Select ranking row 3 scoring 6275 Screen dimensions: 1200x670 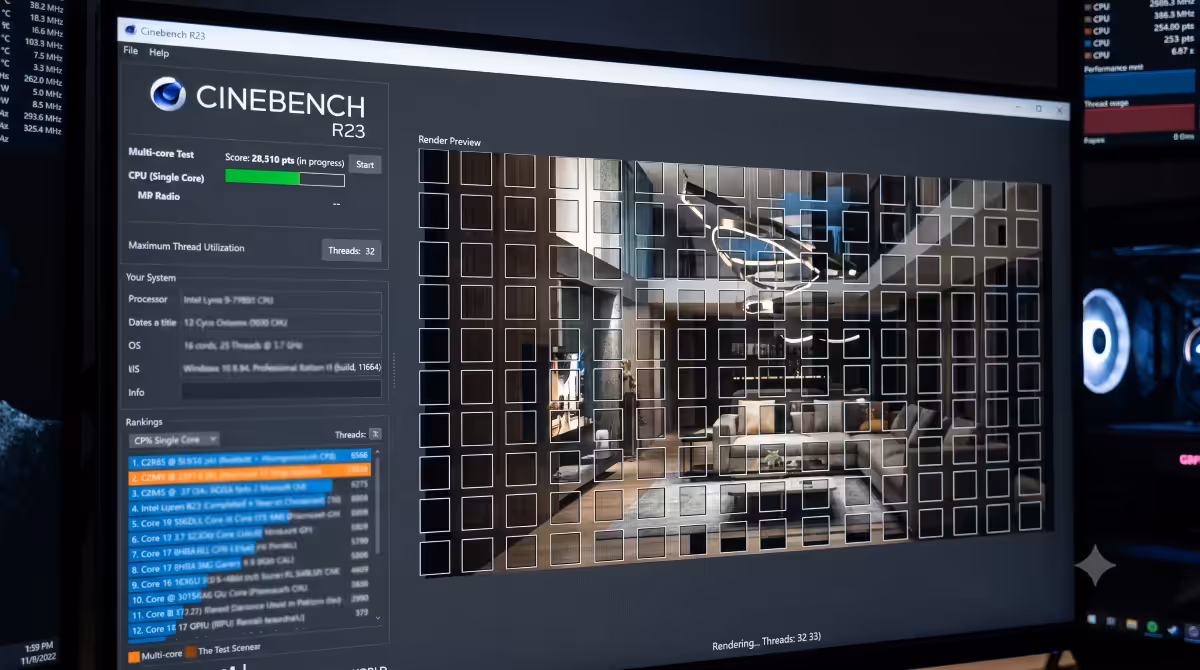(x=250, y=490)
